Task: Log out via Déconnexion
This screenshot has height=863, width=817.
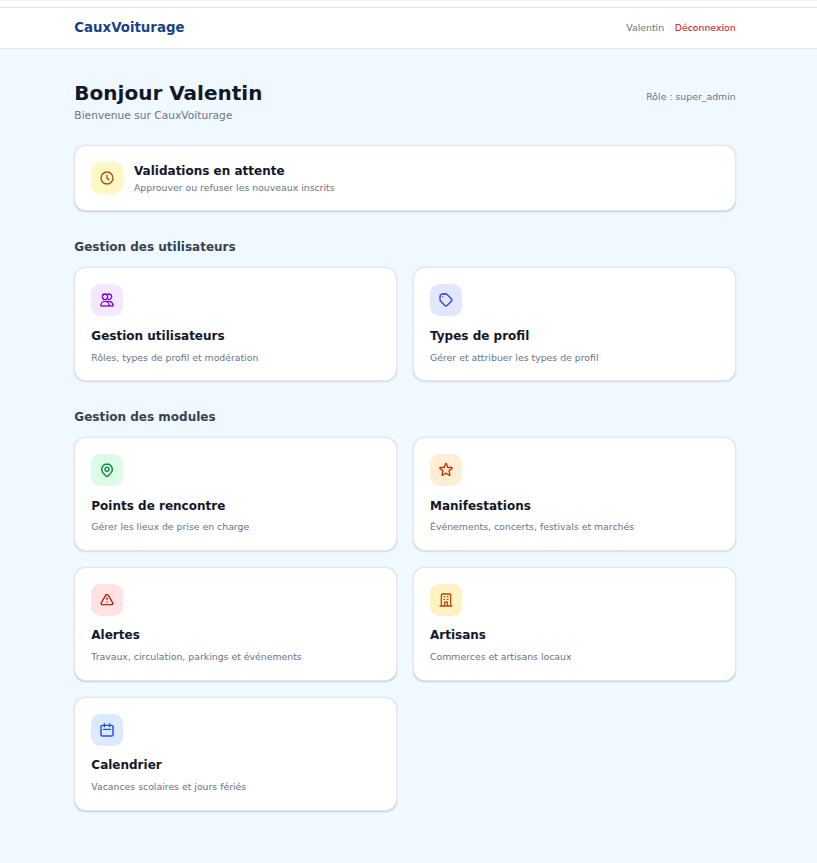Action: click(705, 28)
